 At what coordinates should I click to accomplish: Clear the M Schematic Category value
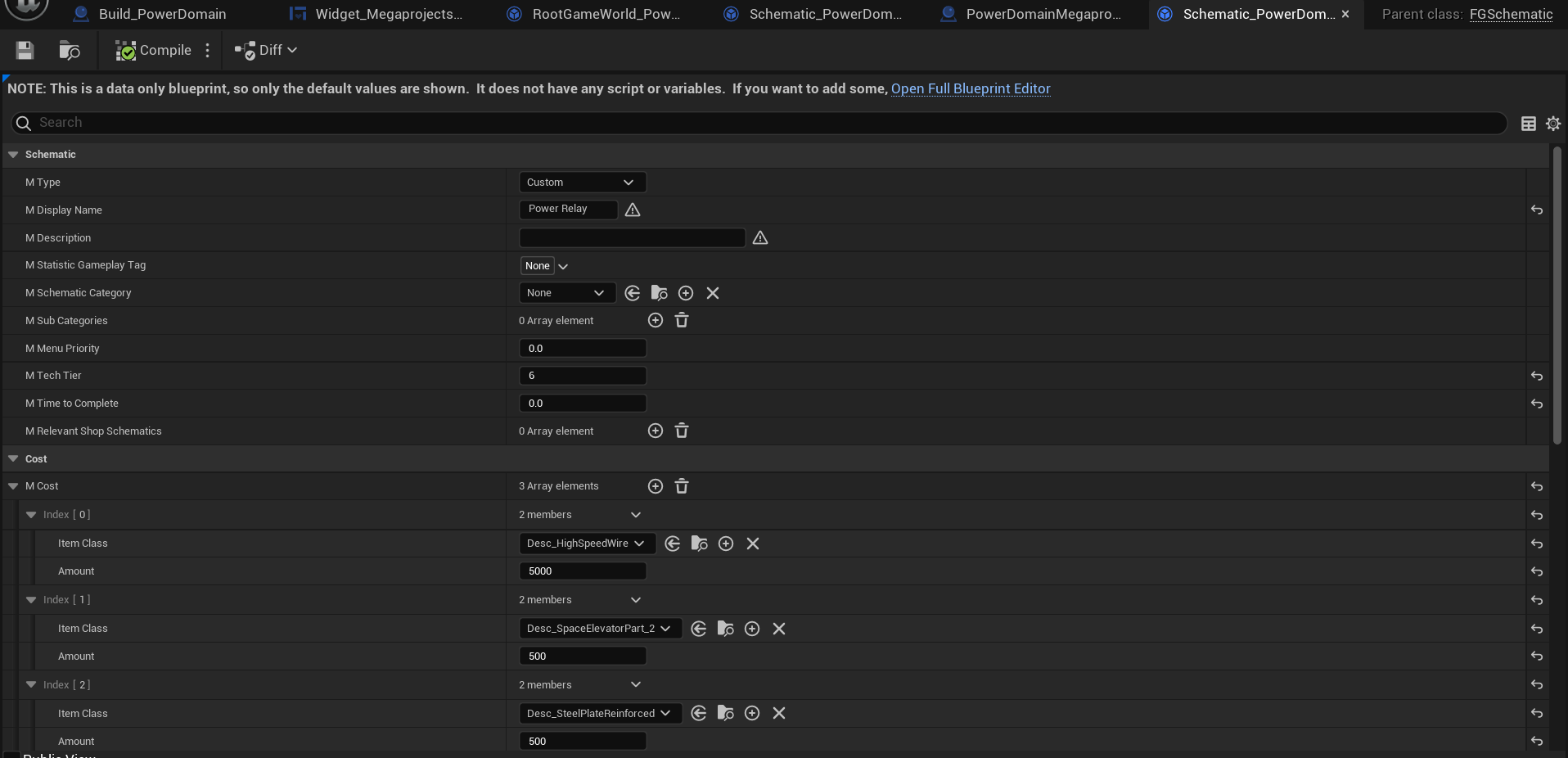click(x=713, y=293)
